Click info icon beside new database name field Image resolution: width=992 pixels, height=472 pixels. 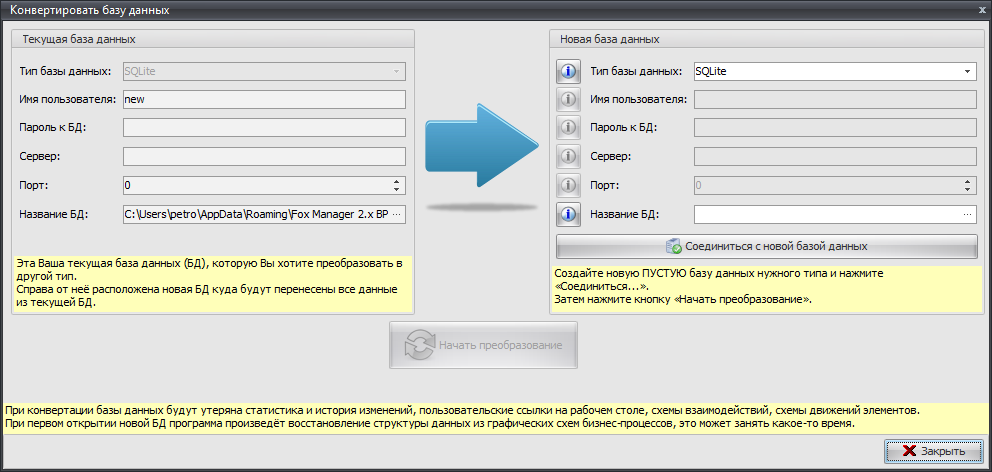(568, 214)
